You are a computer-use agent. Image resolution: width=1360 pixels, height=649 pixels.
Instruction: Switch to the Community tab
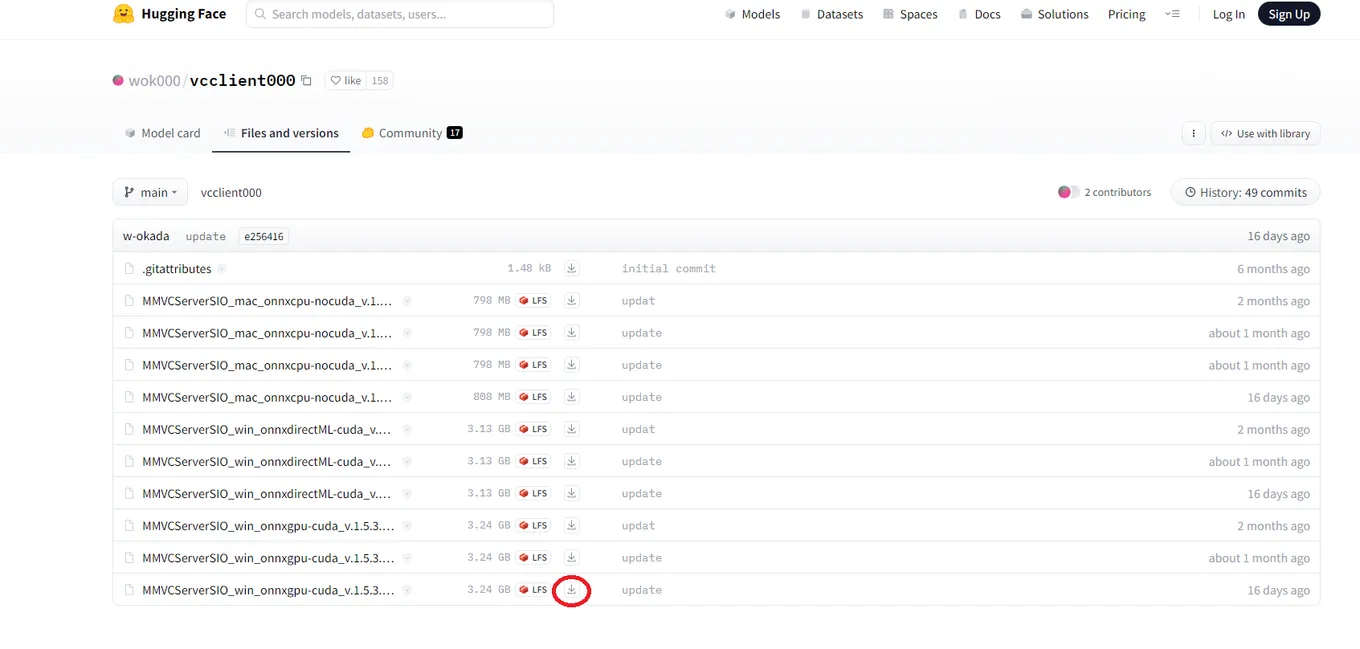412,133
